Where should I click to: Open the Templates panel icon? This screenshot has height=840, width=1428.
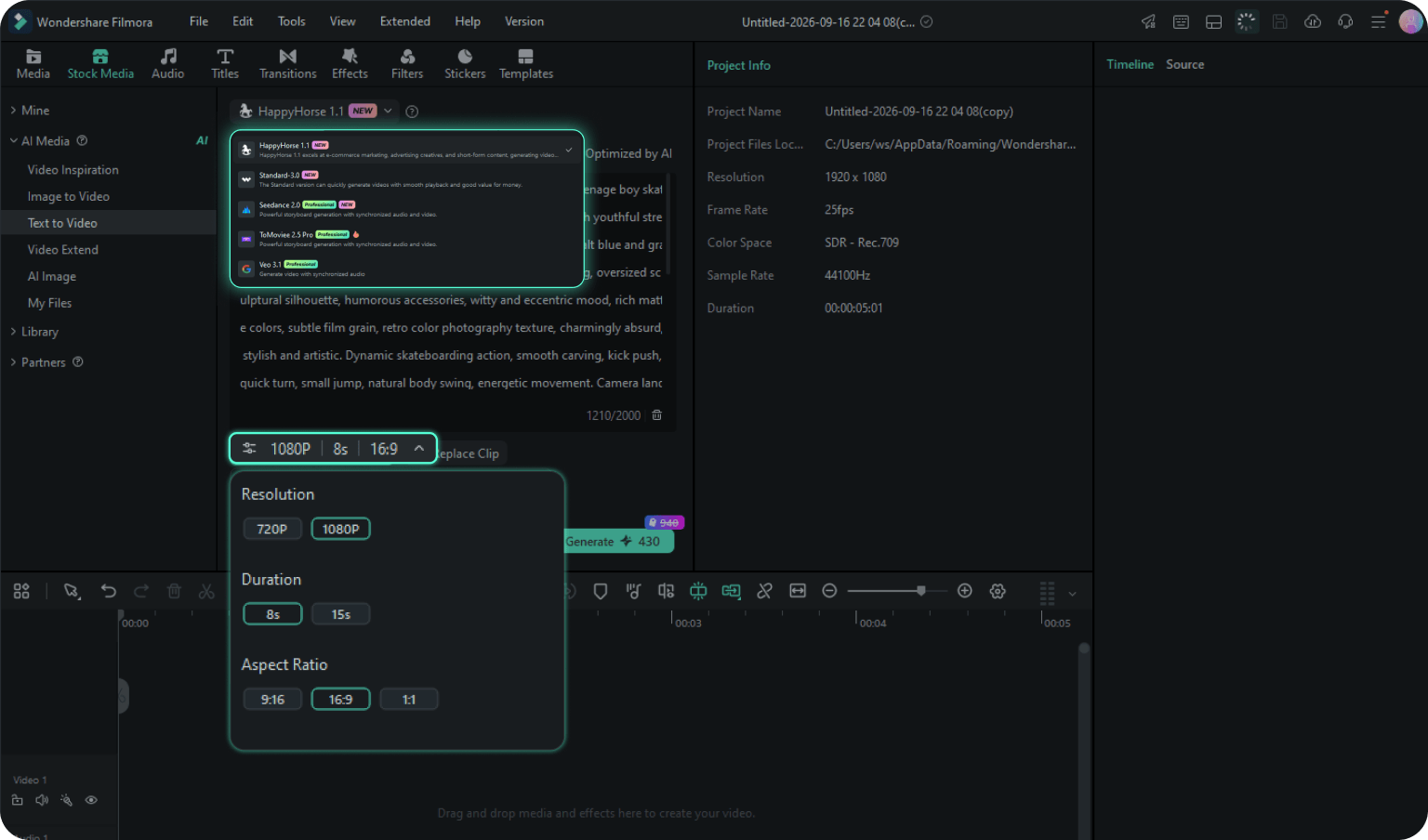click(x=526, y=57)
